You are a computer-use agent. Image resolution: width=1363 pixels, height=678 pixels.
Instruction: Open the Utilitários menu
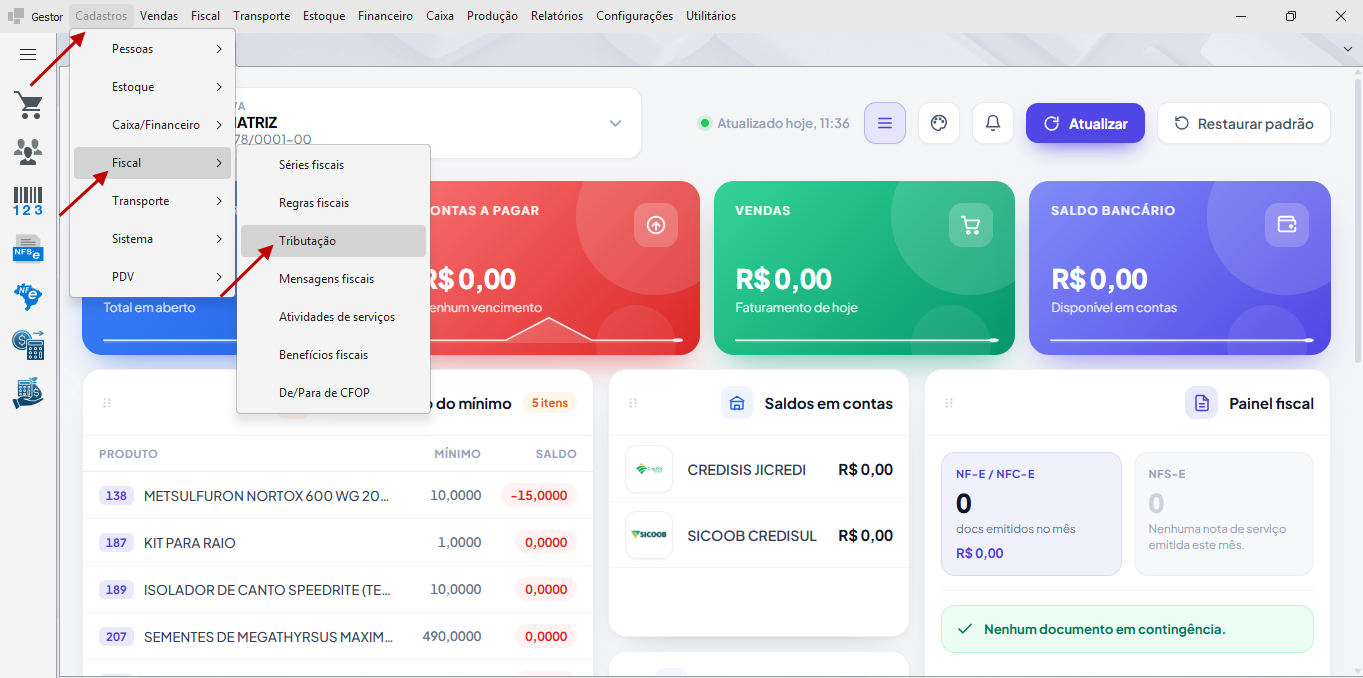[711, 16]
